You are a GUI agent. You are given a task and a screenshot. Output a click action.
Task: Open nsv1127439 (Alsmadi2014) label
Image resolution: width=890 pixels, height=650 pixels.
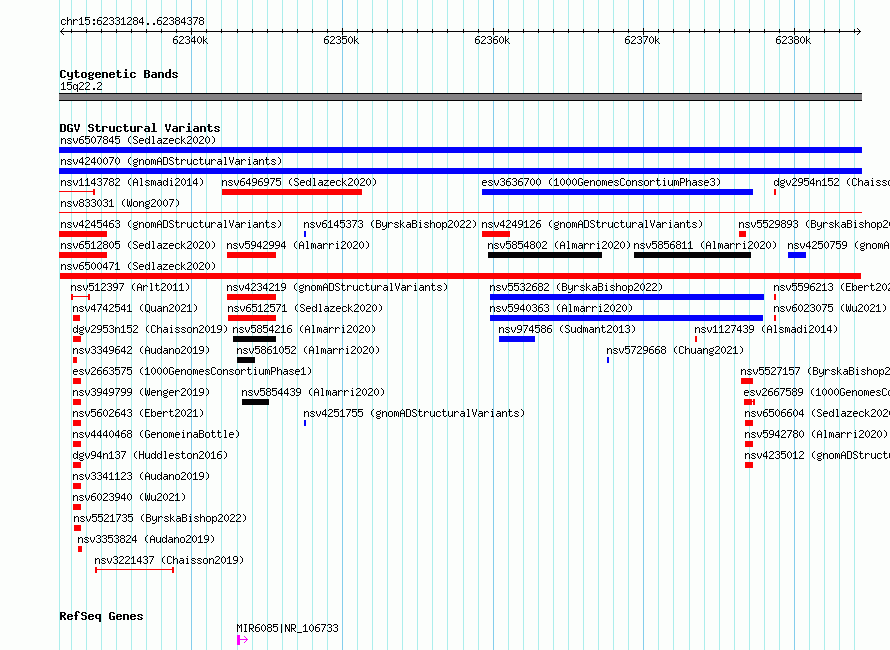coord(766,329)
